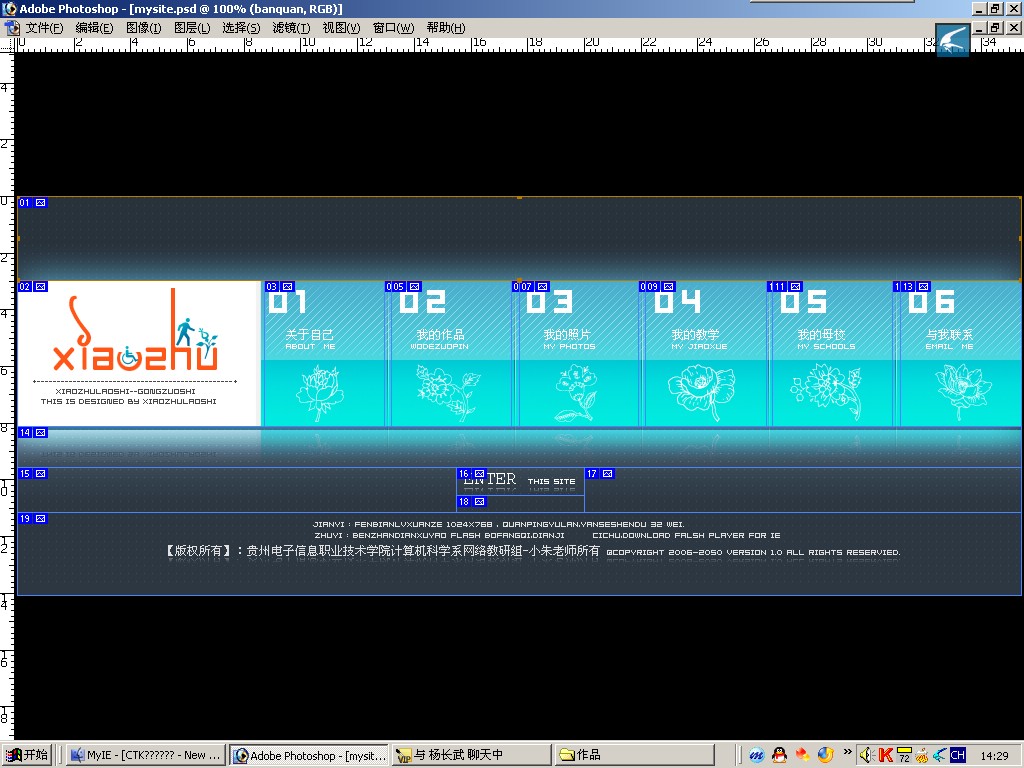
Task: Click the volume speaker tray icon
Action: pos(867,755)
